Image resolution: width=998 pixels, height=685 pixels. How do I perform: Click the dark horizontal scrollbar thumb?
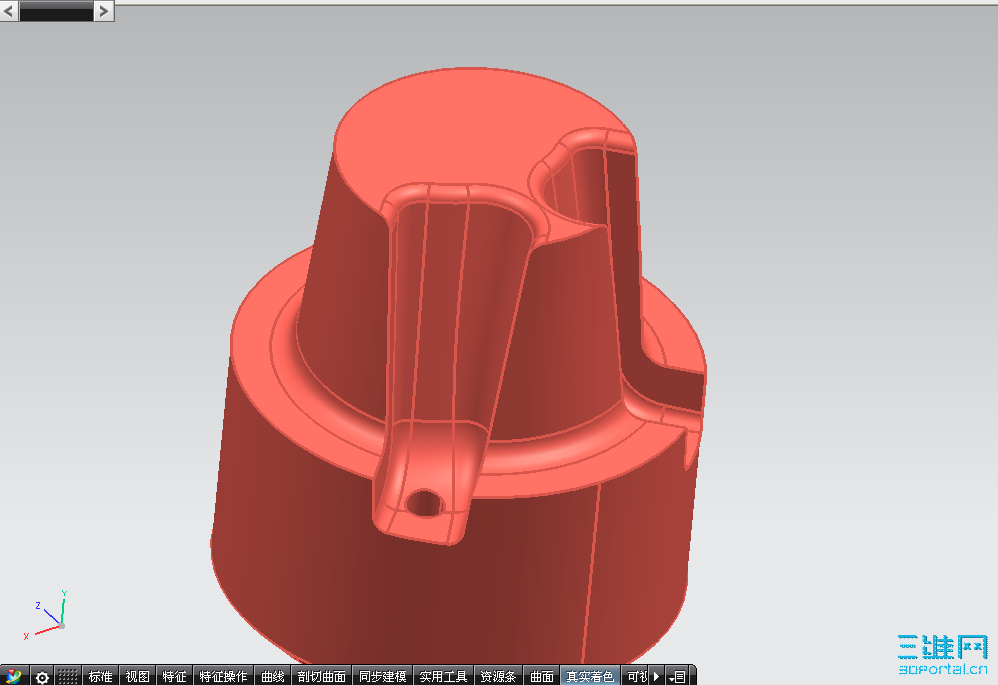click(x=56, y=11)
